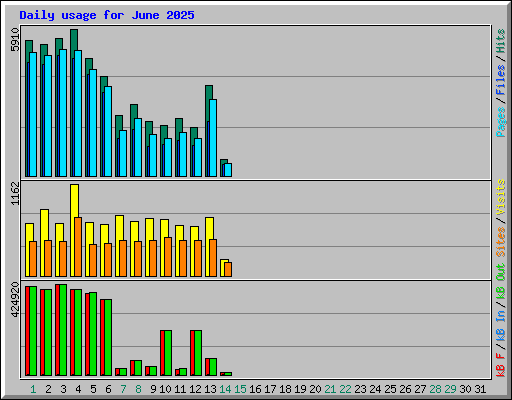Select day 20 on the x-axis

click(x=315, y=389)
